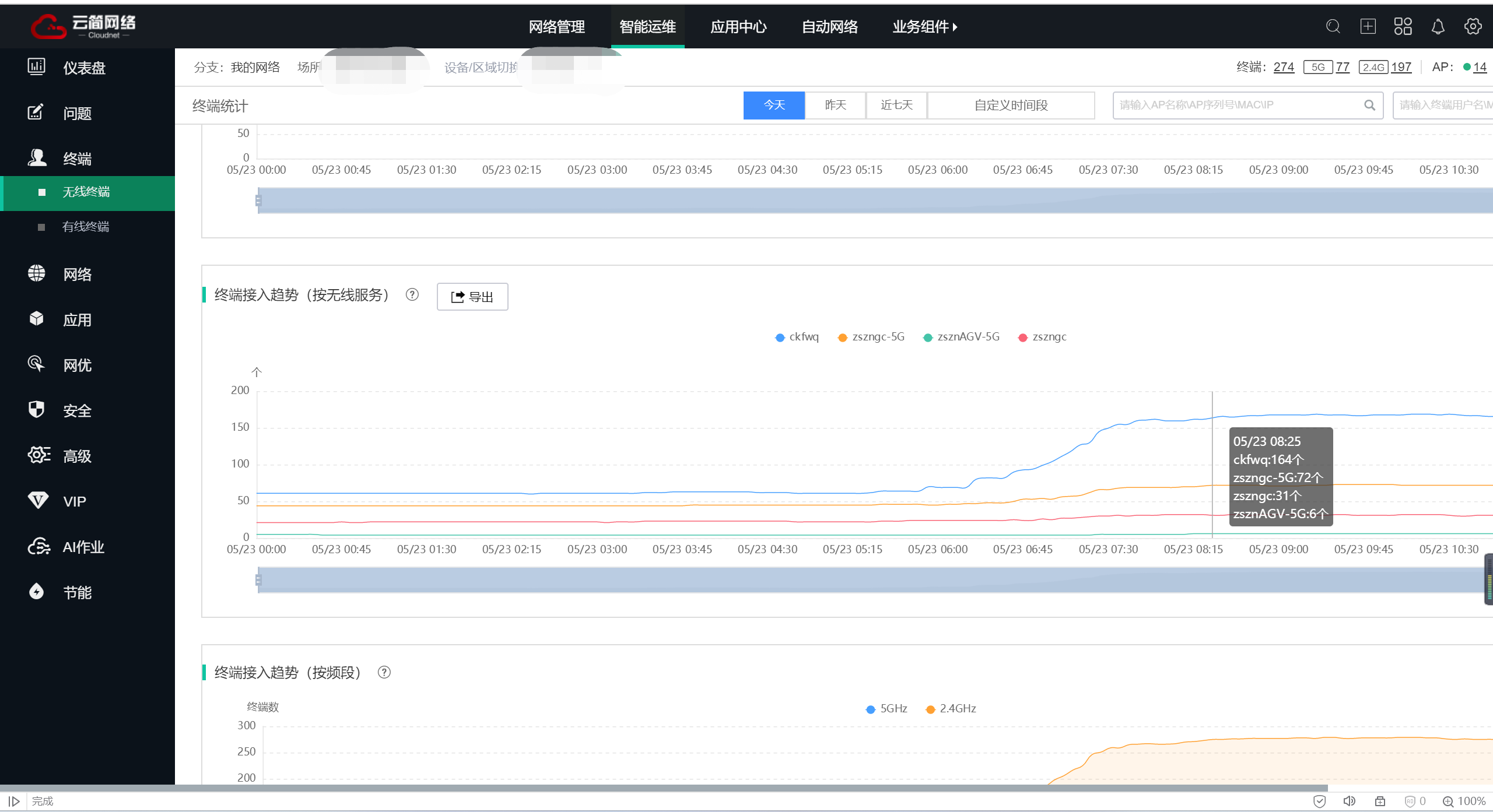
Task: Toggle 2.4GHz series in band legend
Action: pos(951,709)
